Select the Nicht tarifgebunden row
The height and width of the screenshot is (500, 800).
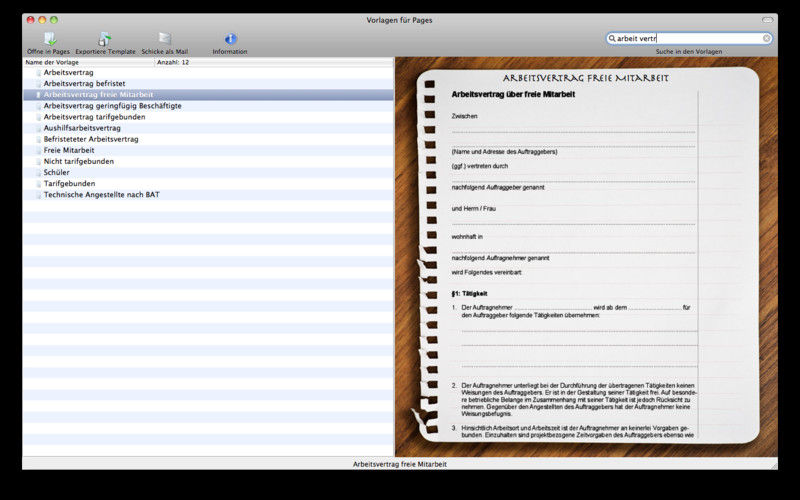(208, 162)
